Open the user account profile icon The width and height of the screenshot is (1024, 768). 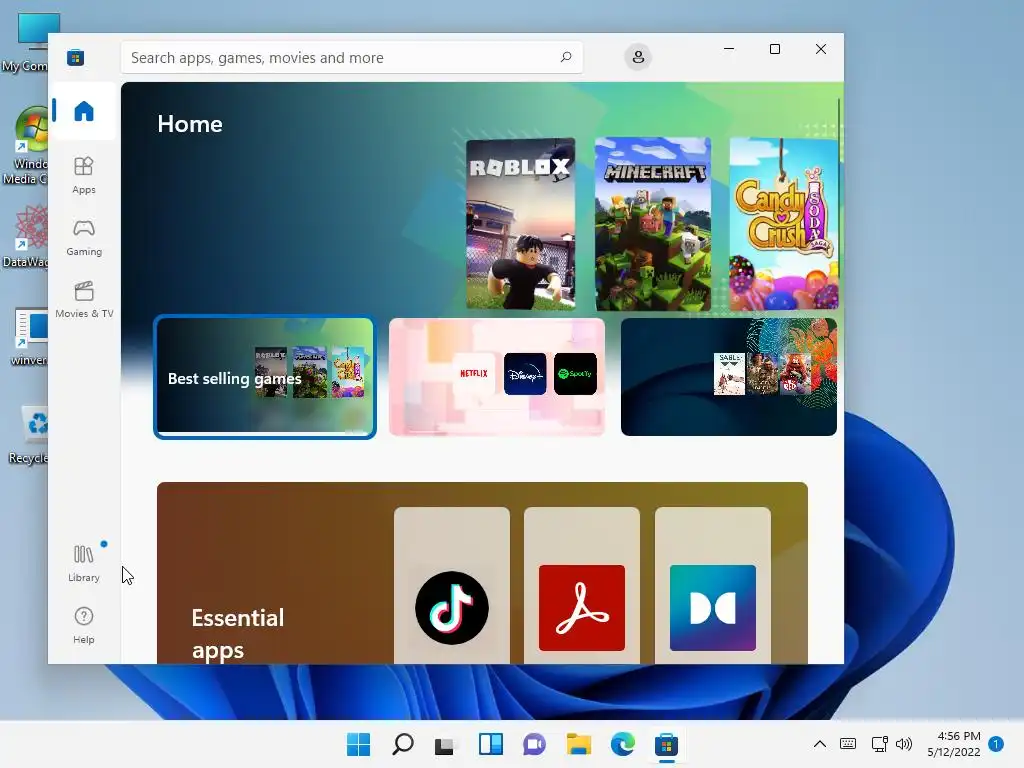(x=638, y=57)
